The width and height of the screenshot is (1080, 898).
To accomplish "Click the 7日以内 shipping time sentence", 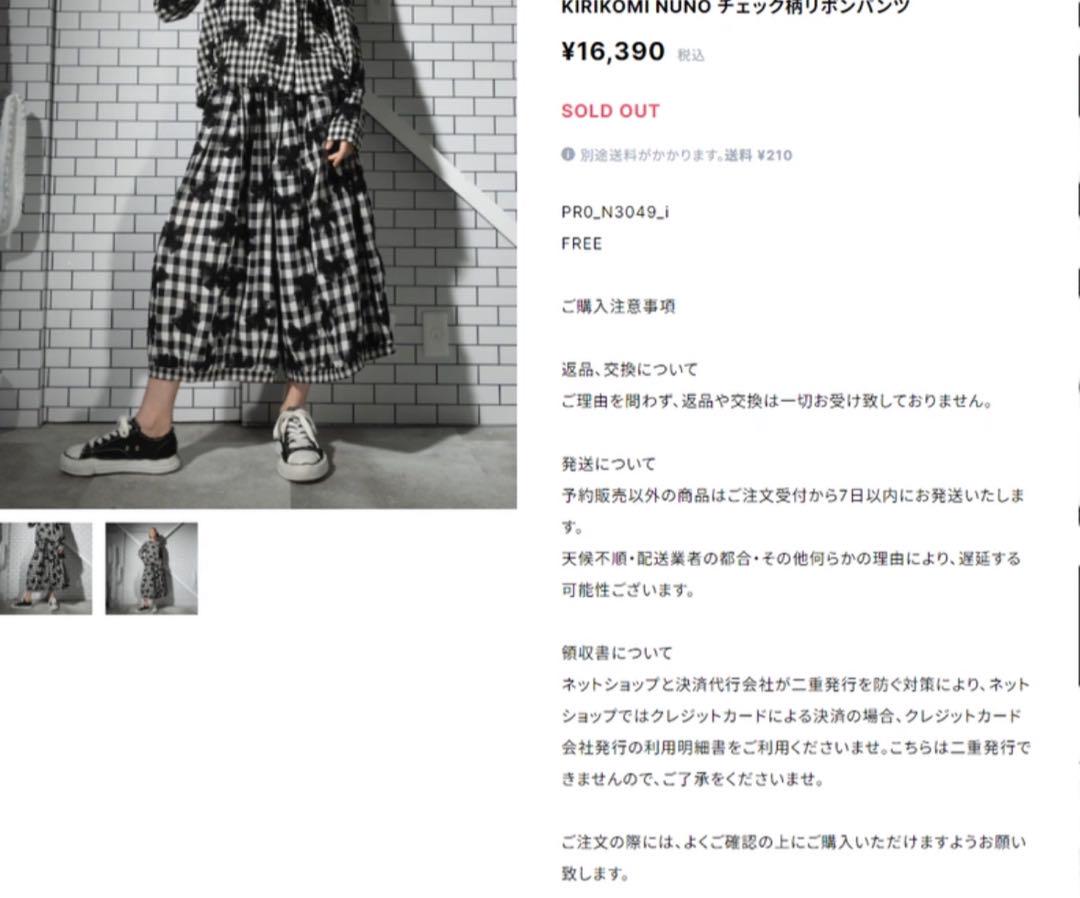I will [x=793, y=511].
